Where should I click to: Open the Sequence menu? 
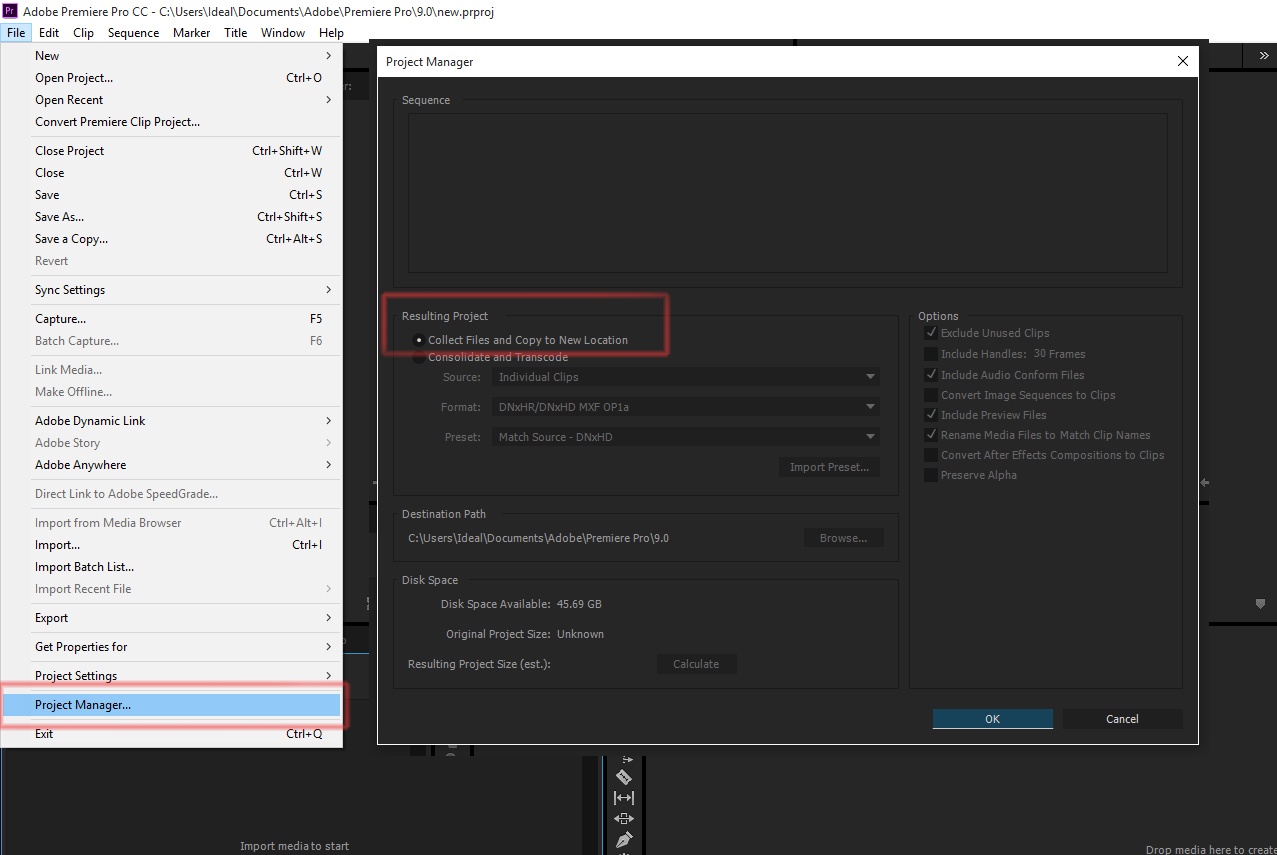coord(133,33)
